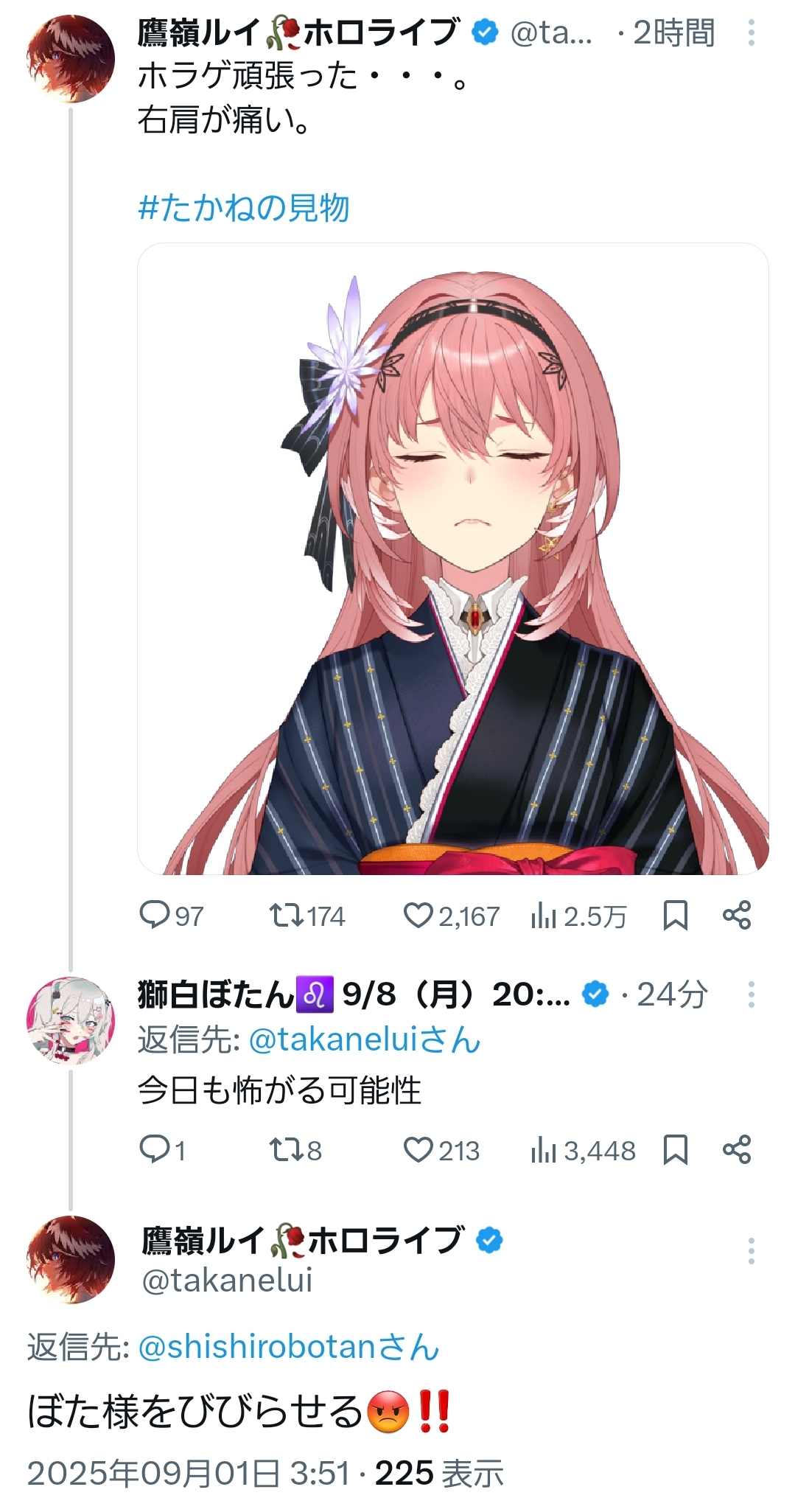Bookmark the first post by 鷹嶺ルイ

[676, 916]
